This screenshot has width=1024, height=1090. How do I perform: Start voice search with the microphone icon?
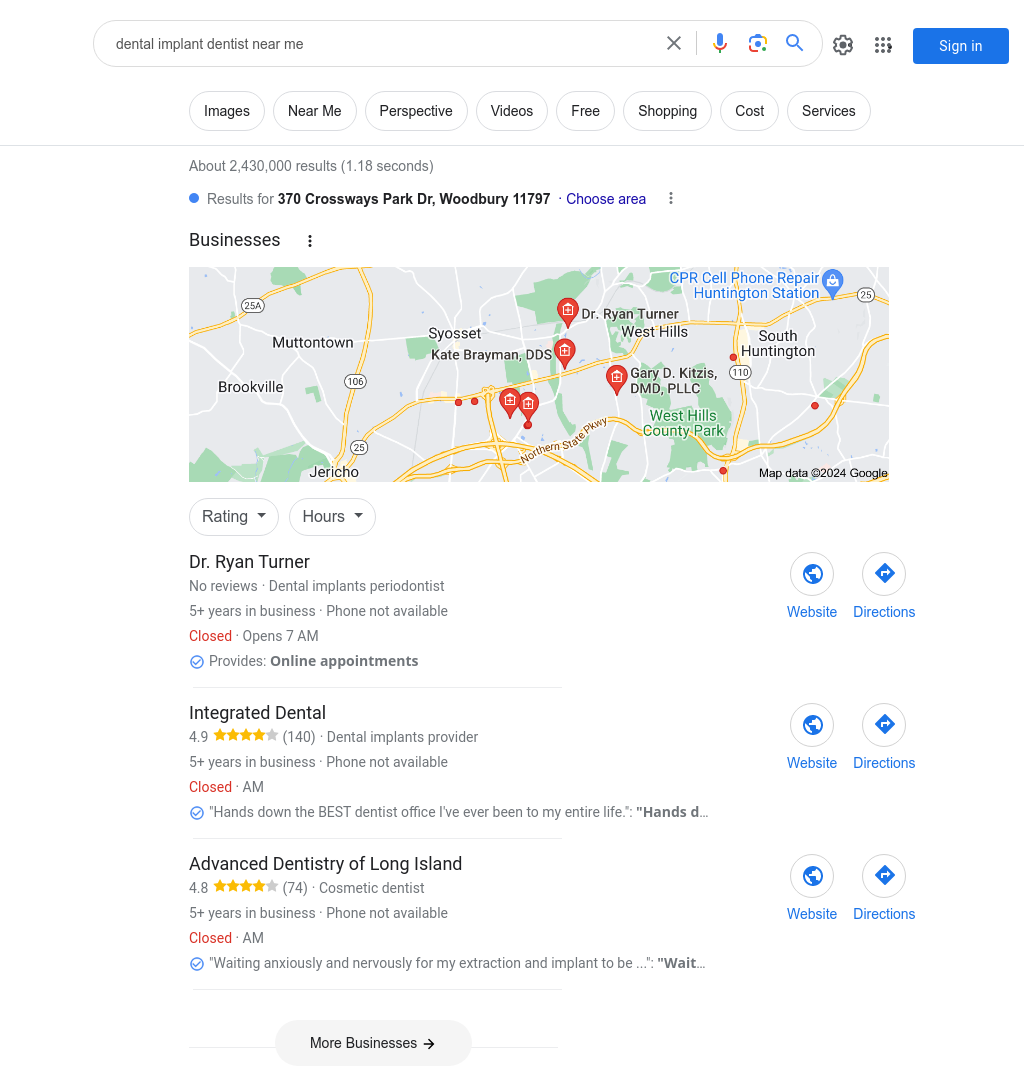pos(720,44)
